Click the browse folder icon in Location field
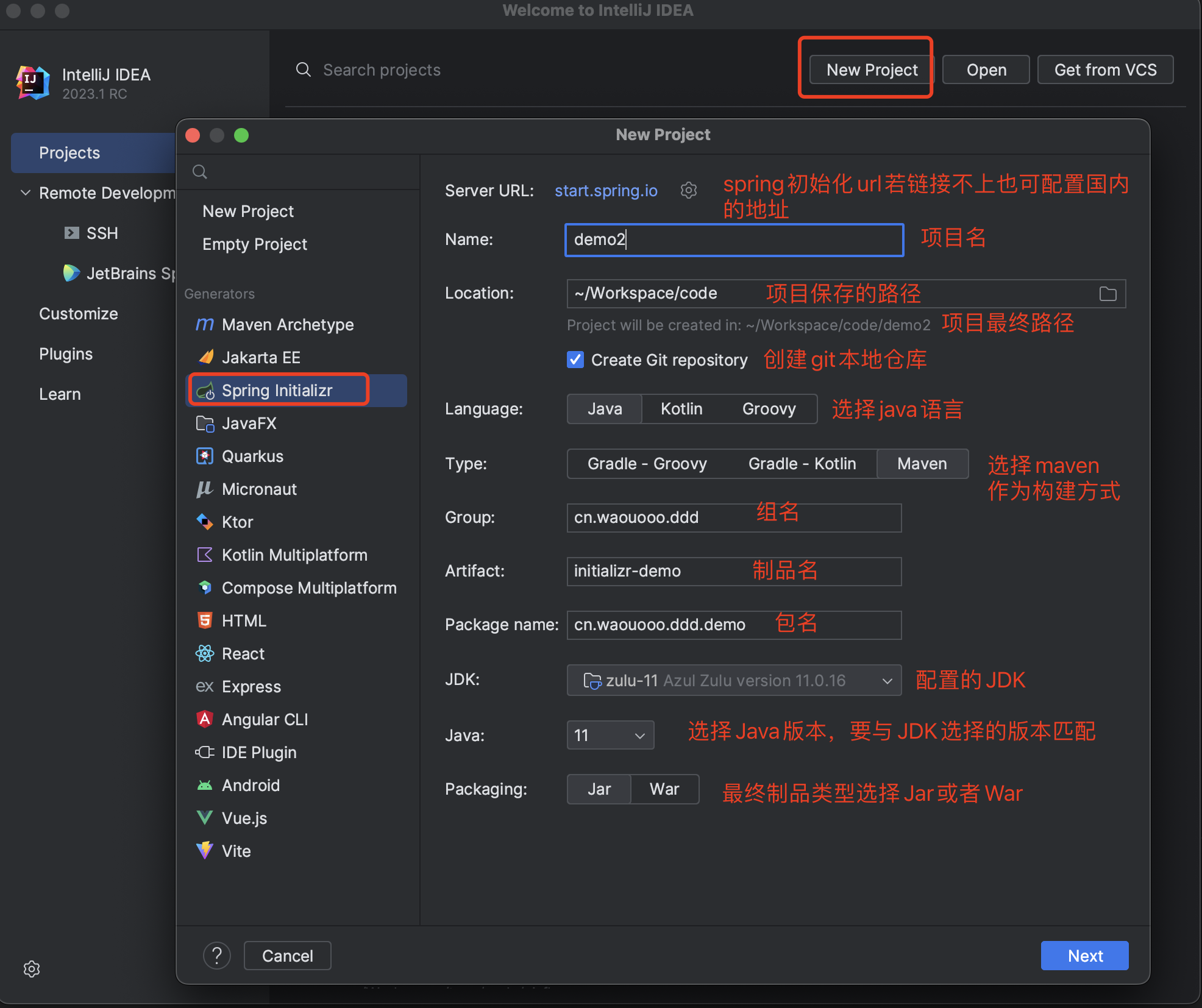 [x=1107, y=294]
